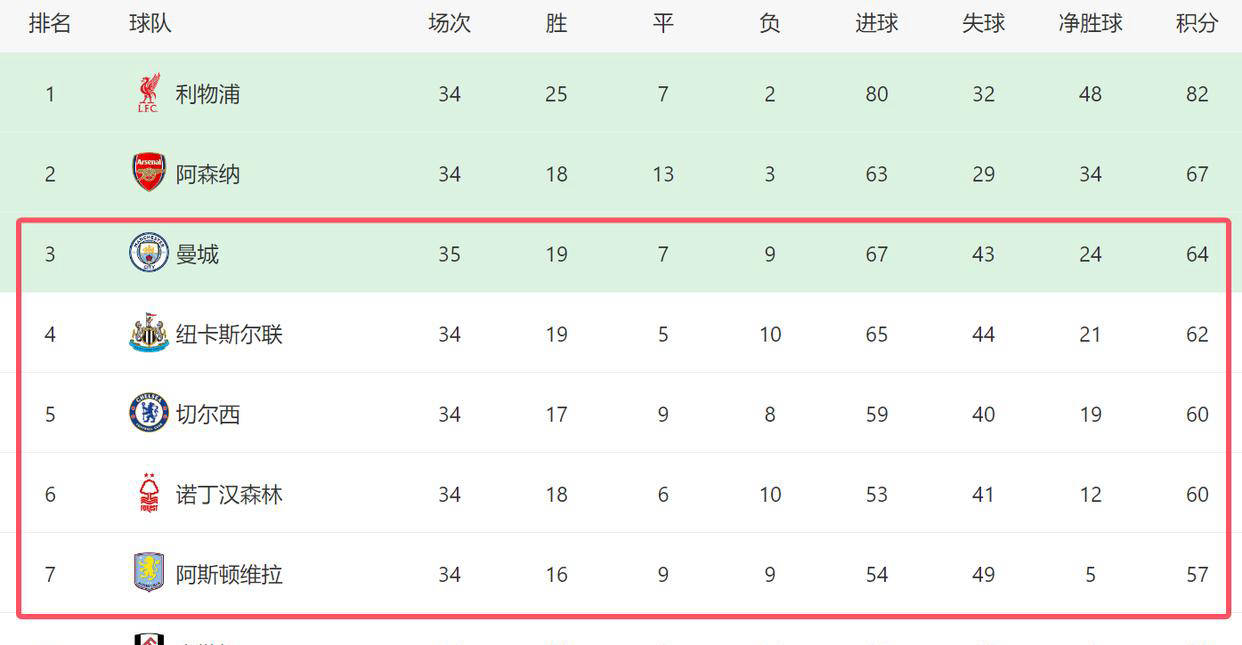Click the Liverpool club crest icon
The width and height of the screenshot is (1242, 645).
(148, 93)
